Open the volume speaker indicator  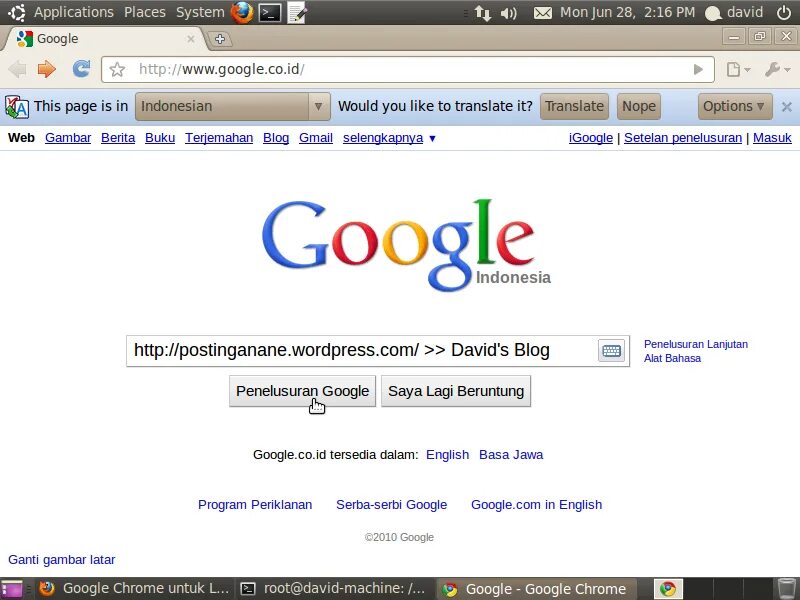click(509, 13)
